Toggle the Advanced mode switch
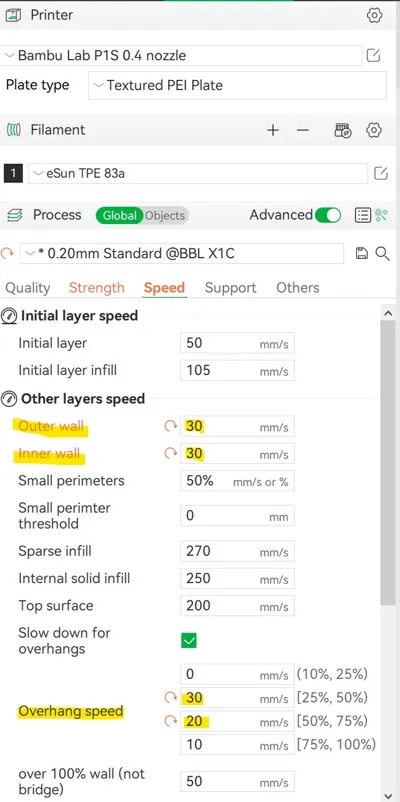Viewport: 400px width, 802px height. coord(328,215)
